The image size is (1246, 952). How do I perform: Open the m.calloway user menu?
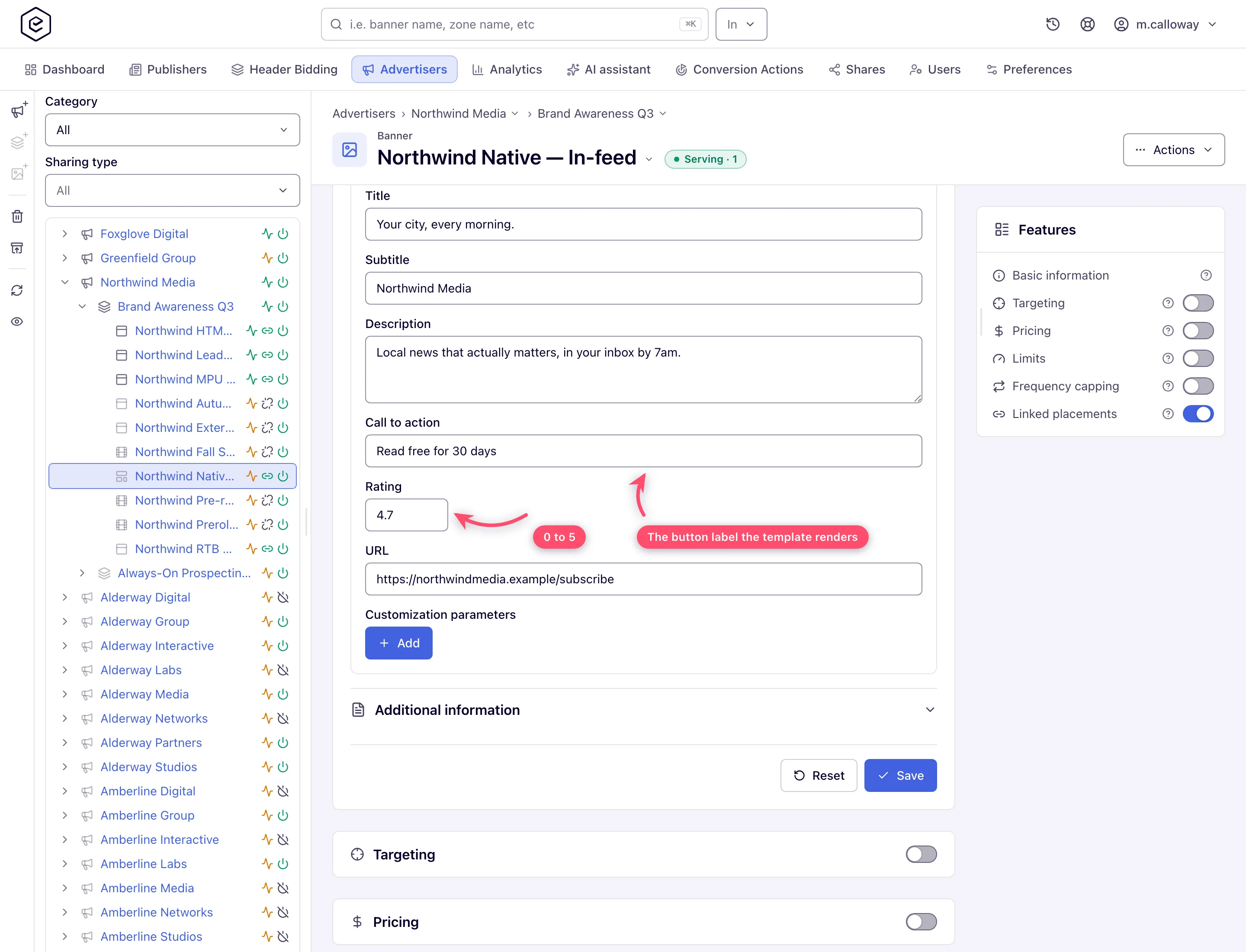click(x=1165, y=24)
